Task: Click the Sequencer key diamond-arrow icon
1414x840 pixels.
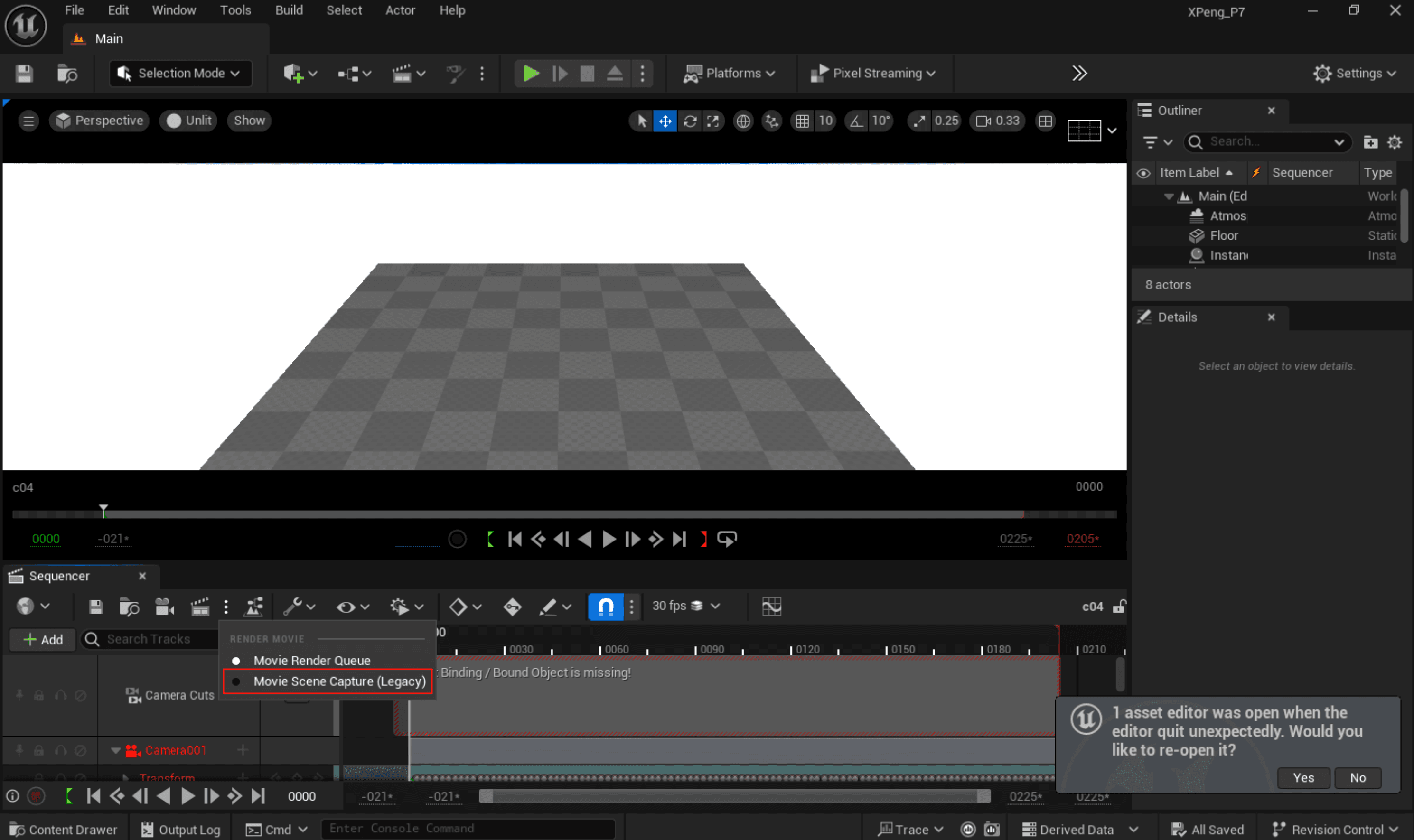Action: click(x=512, y=607)
